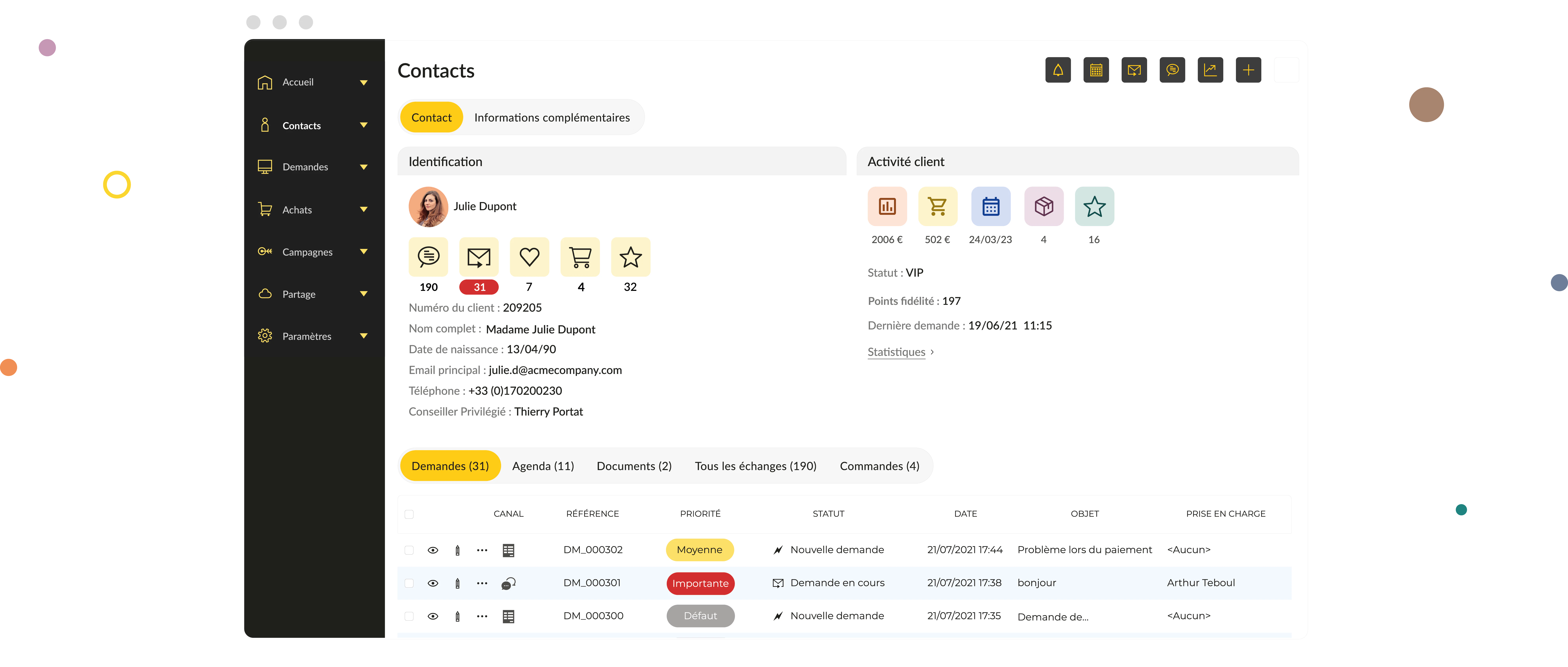Click the Défaut priority badge
Screen dimensions: 1568x667
click(701, 616)
